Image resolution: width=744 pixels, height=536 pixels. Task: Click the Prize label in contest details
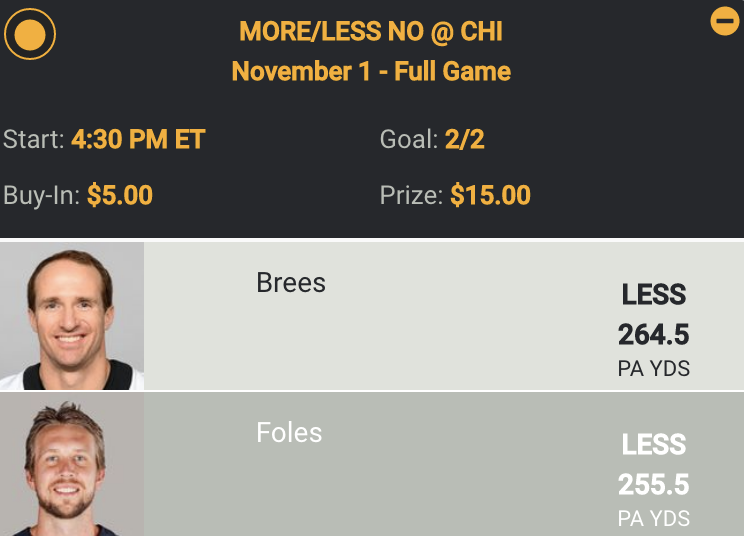click(x=411, y=194)
